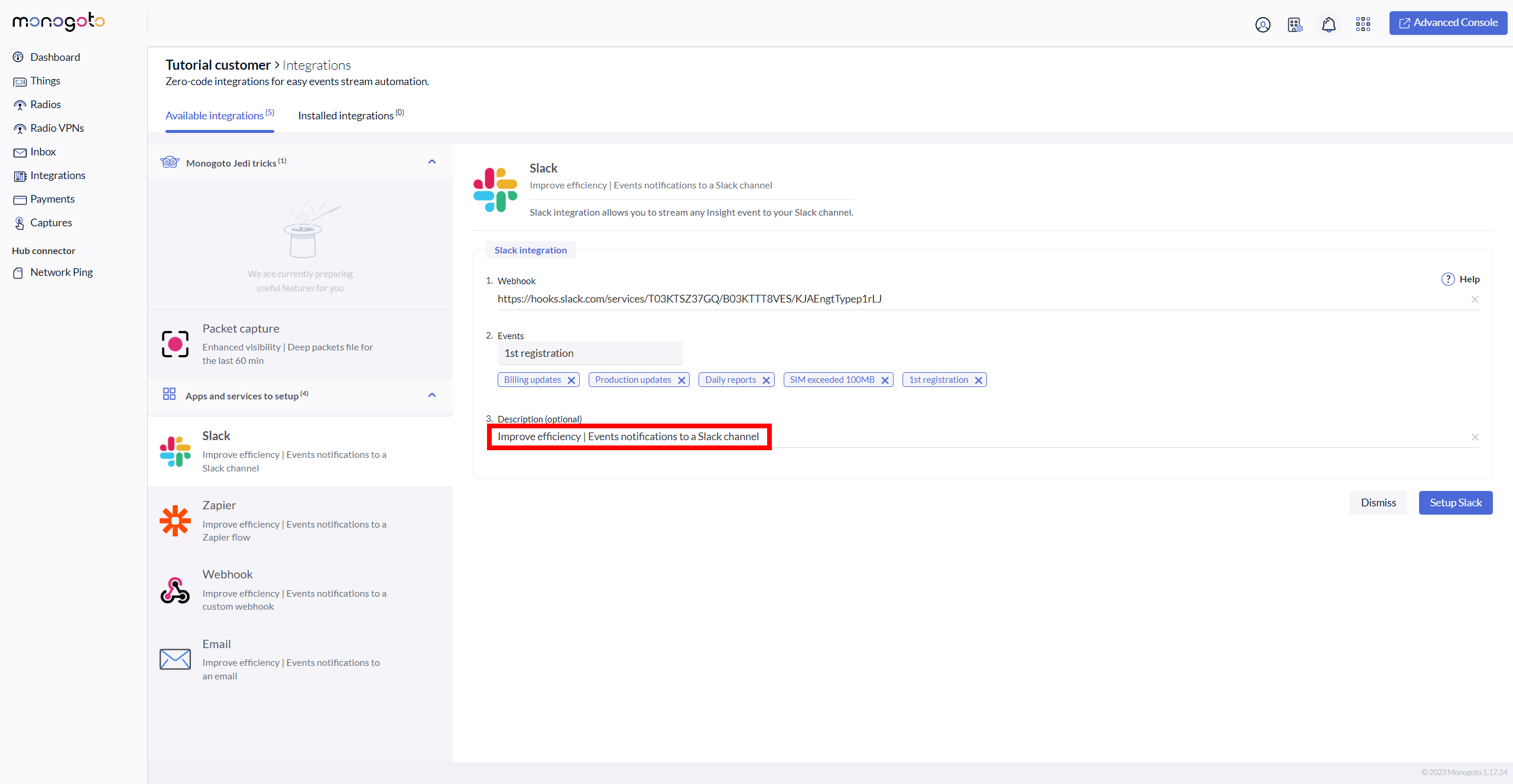Click the Help question mark icon
Image resolution: width=1513 pixels, height=784 pixels.
[1447, 279]
